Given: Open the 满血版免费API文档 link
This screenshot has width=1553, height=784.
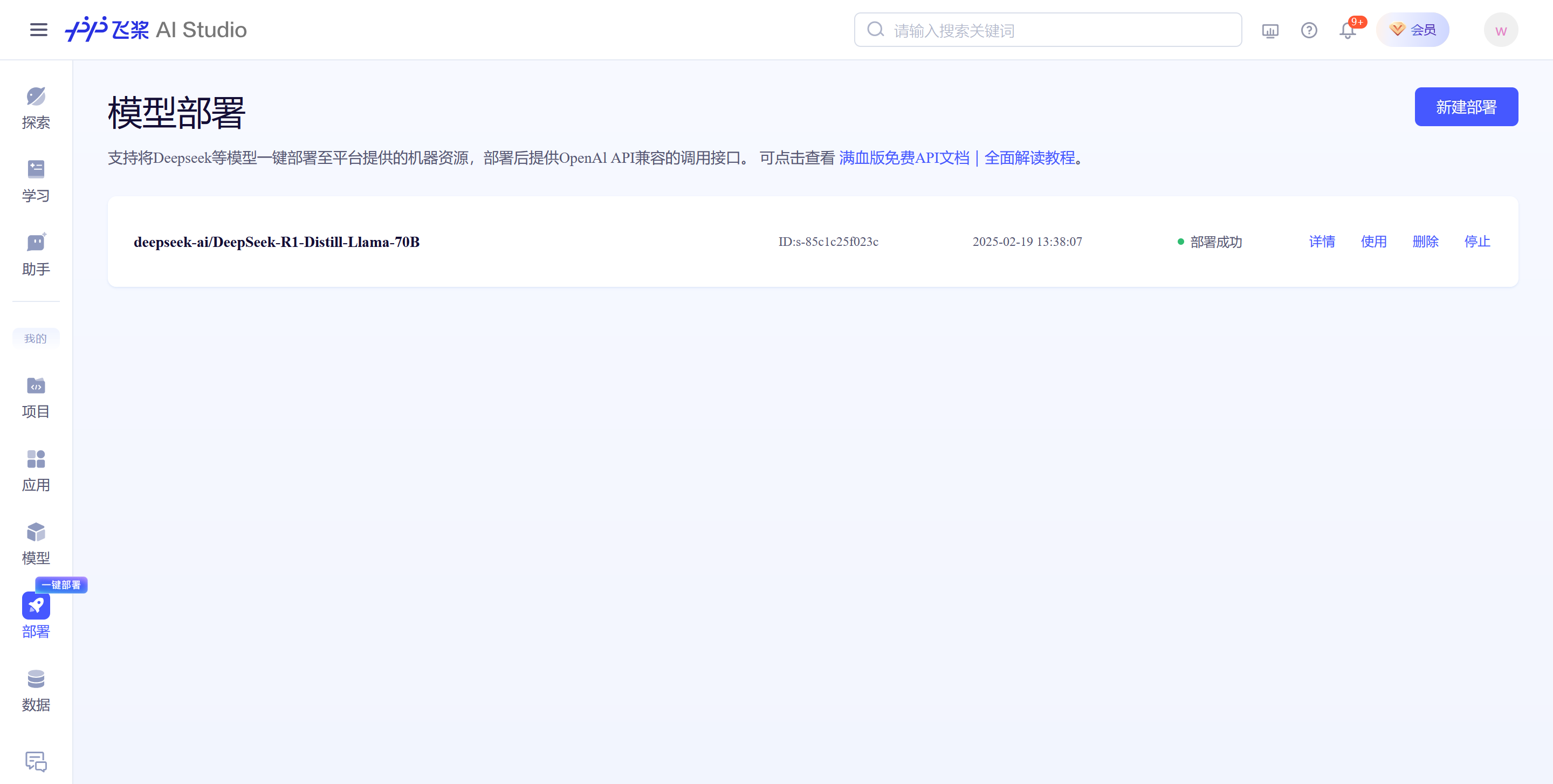Looking at the screenshot, I should pyautogui.click(x=904, y=158).
